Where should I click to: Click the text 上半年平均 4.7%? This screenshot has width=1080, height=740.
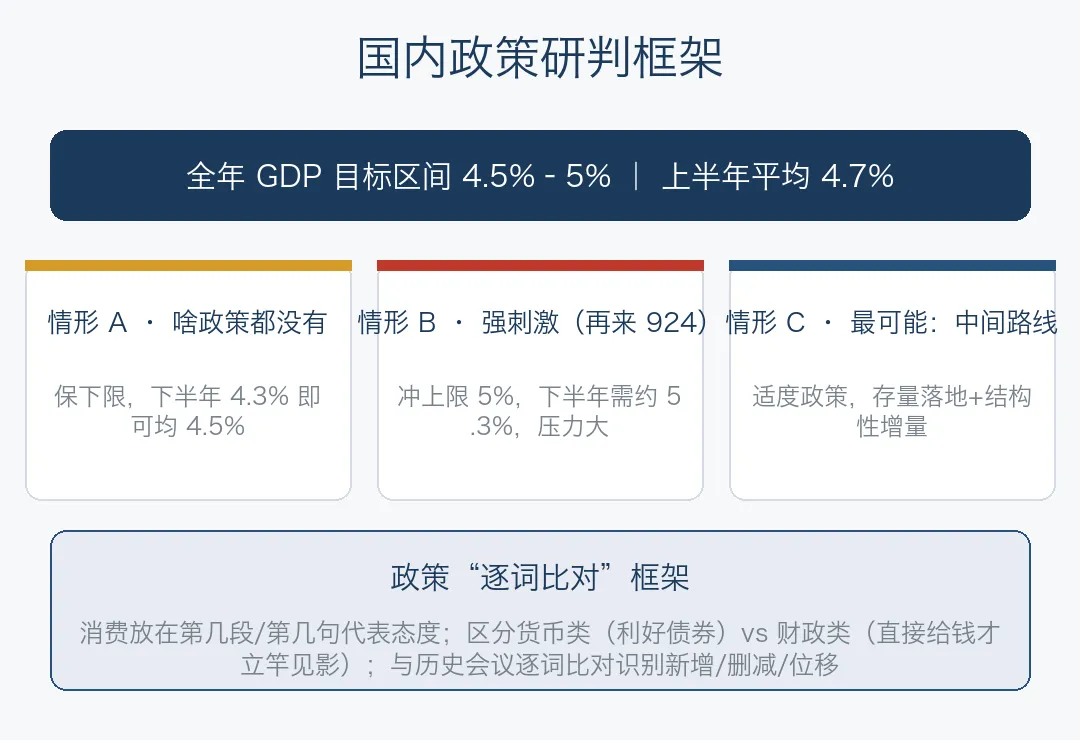tap(778, 176)
